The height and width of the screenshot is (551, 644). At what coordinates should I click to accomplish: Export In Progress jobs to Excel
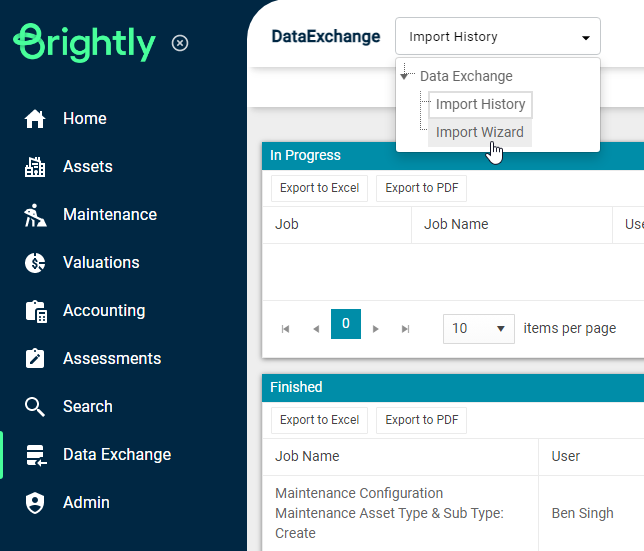click(319, 188)
